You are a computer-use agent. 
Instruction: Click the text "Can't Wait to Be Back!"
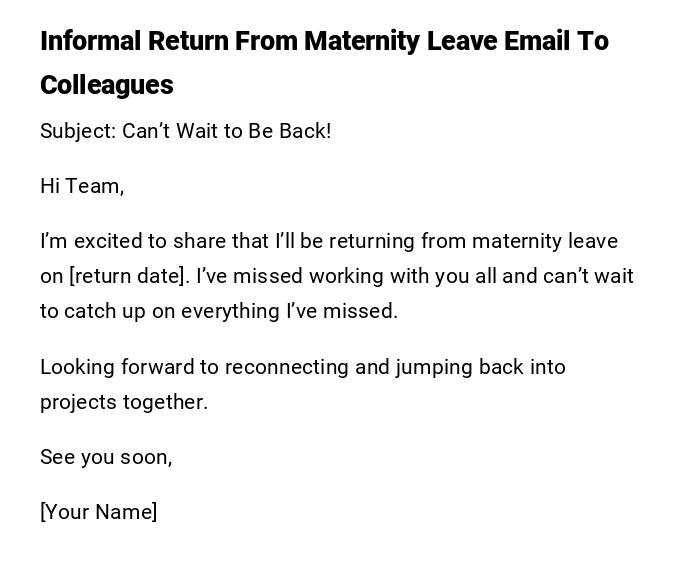pyautogui.click(x=227, y=131)
